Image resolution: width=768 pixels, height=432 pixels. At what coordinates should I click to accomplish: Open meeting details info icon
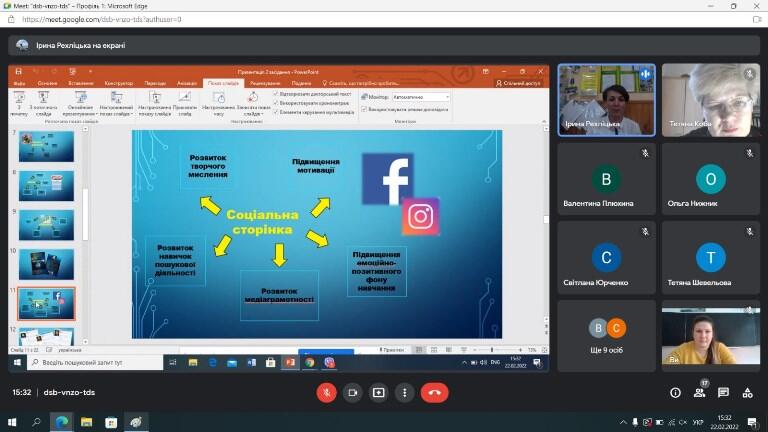[x=675, y=393]
